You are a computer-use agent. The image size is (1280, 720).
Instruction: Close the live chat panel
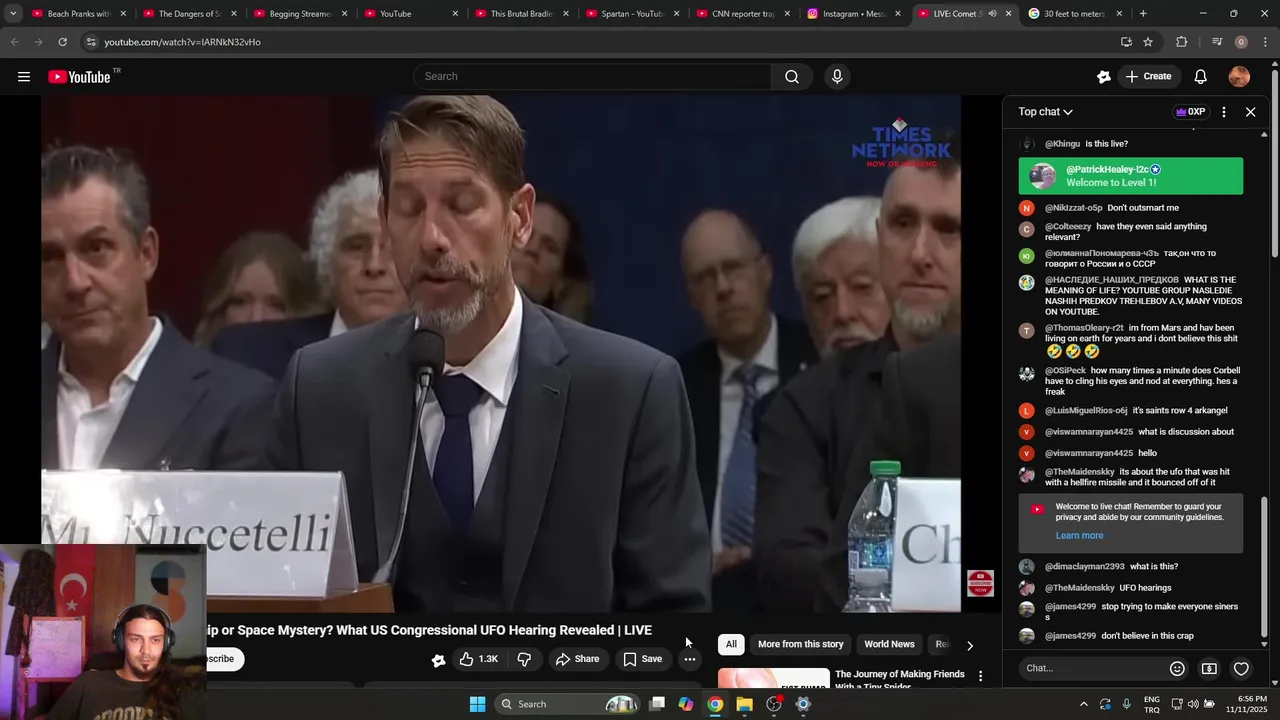(x=1250, y=112)
